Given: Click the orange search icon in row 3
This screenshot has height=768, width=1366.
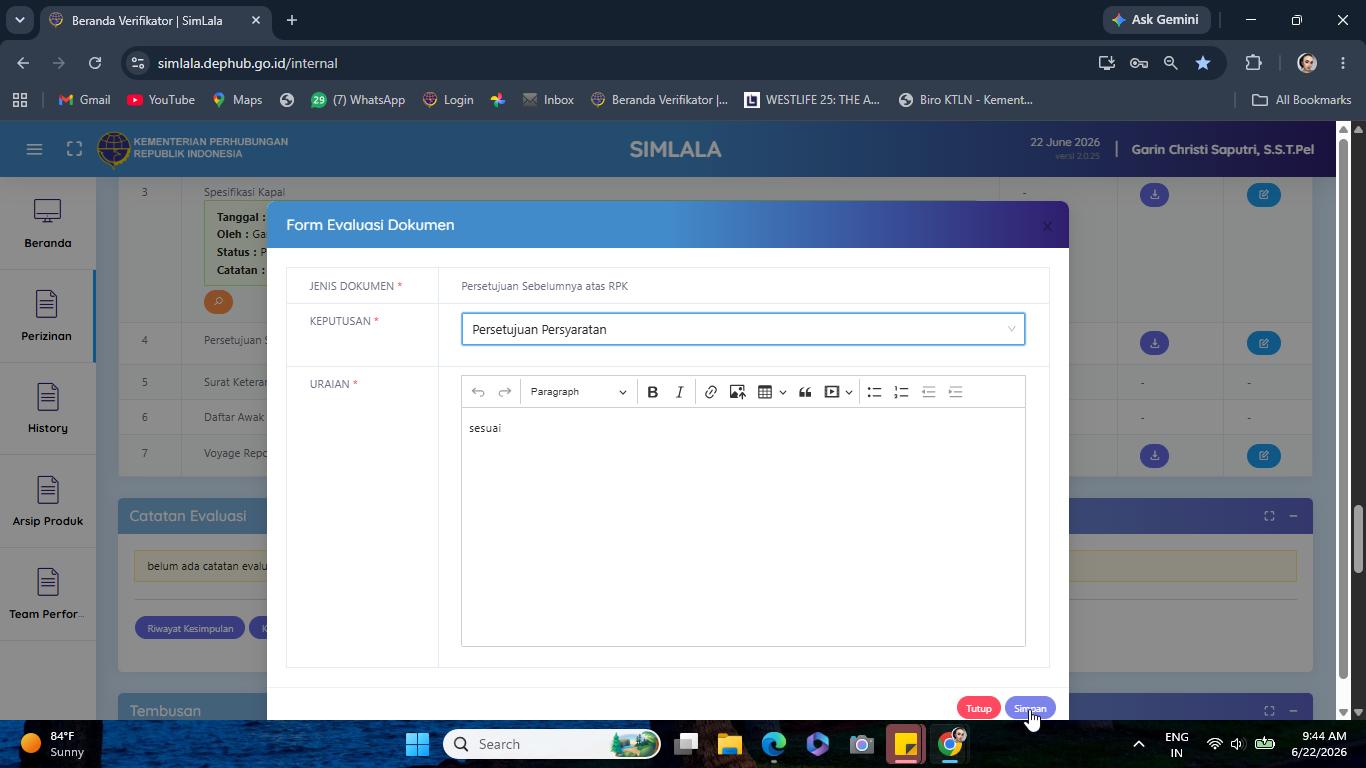Looking at the screenshot, I should (218, 301).
